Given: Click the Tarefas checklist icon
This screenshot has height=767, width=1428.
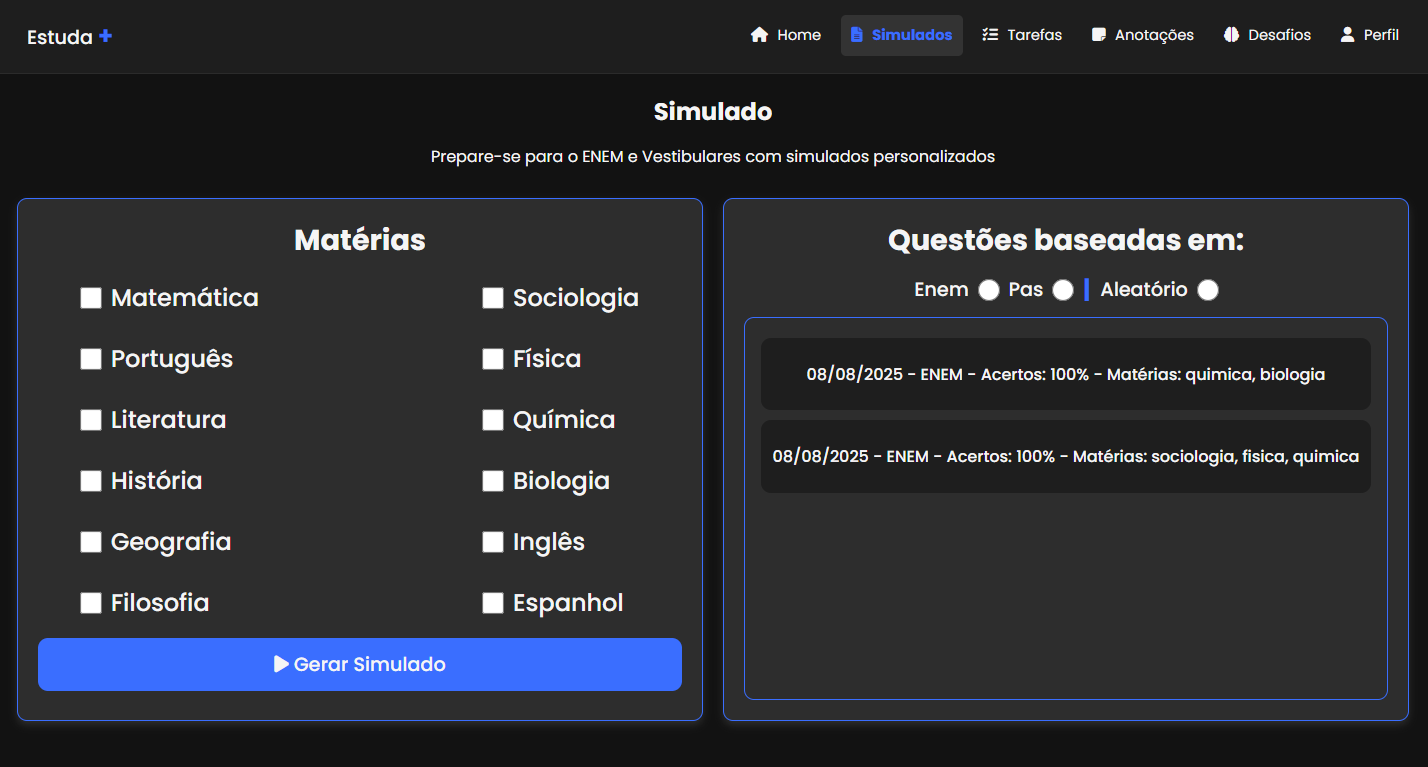Looking at the screenshot, I should [990, 35].
